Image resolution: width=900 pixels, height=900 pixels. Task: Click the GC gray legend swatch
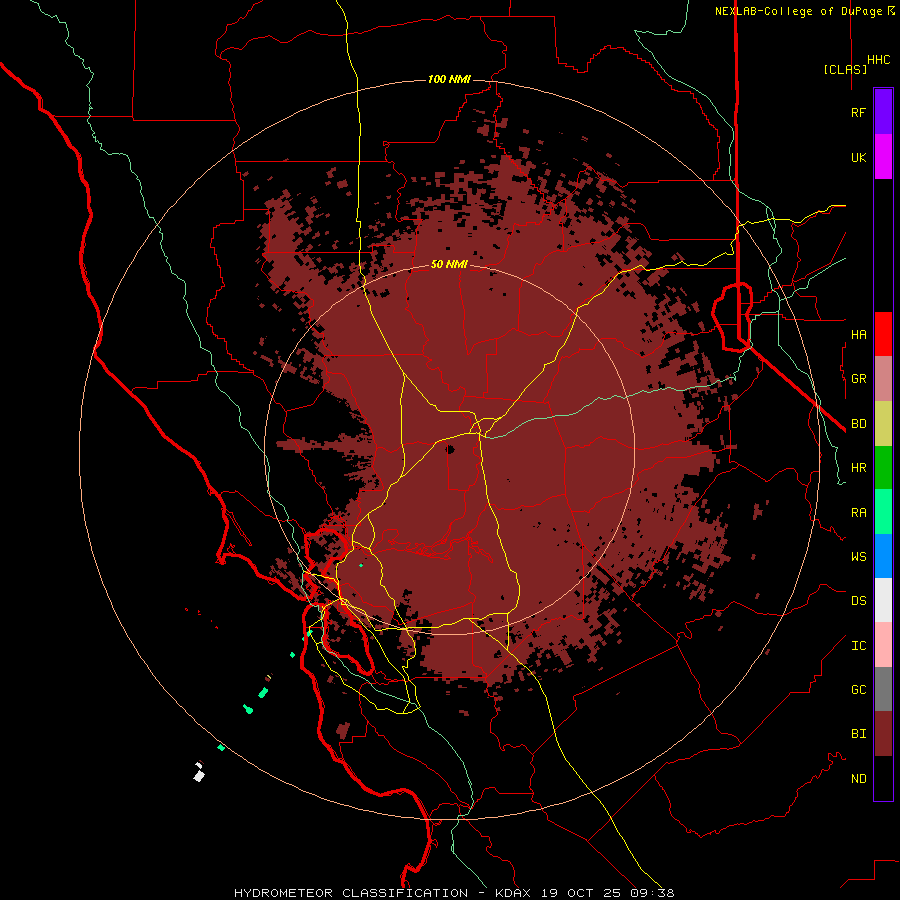coord(883,689)
